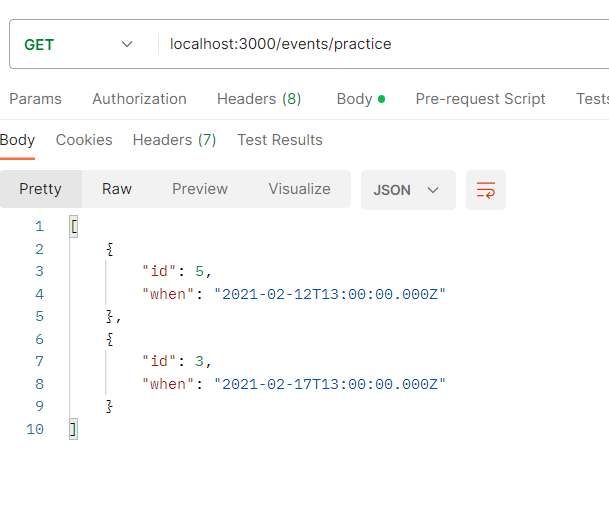
Task: Select the Headers (8) request tab
Action: coord(258,99)
